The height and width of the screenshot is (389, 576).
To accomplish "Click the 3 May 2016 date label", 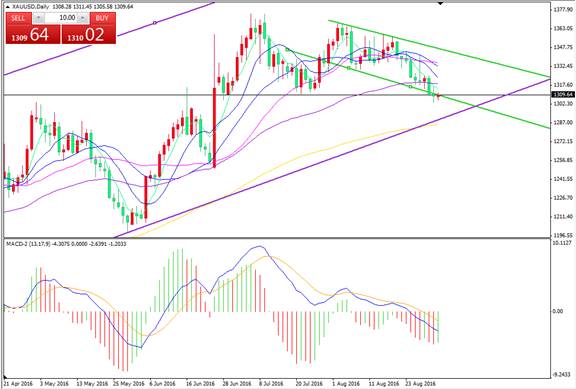I will 54,384.
